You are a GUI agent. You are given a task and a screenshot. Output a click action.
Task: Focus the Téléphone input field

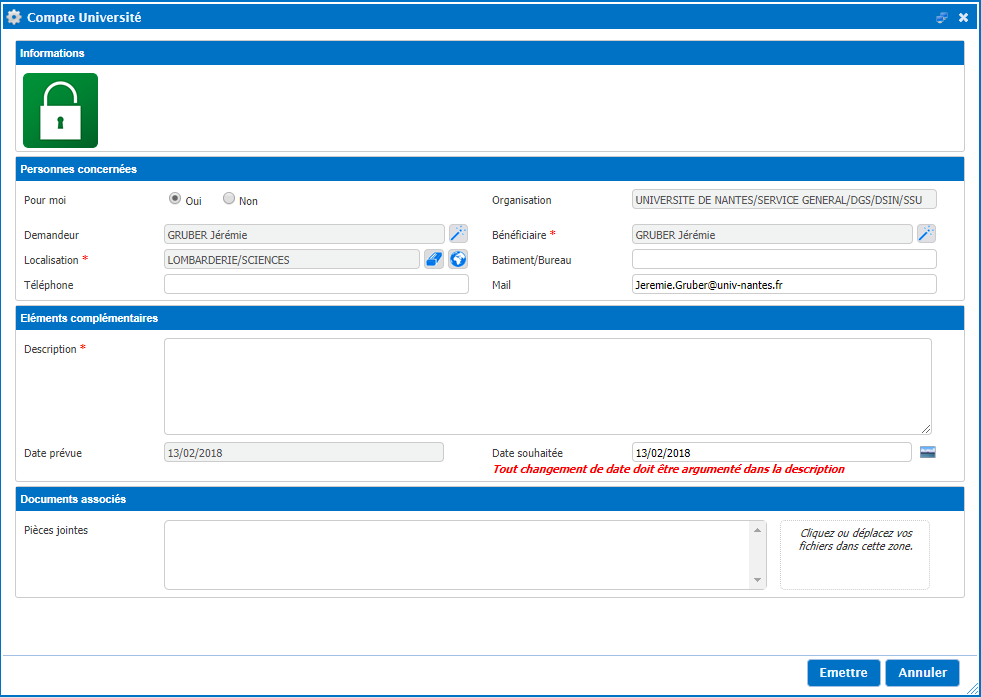(316, 284)
